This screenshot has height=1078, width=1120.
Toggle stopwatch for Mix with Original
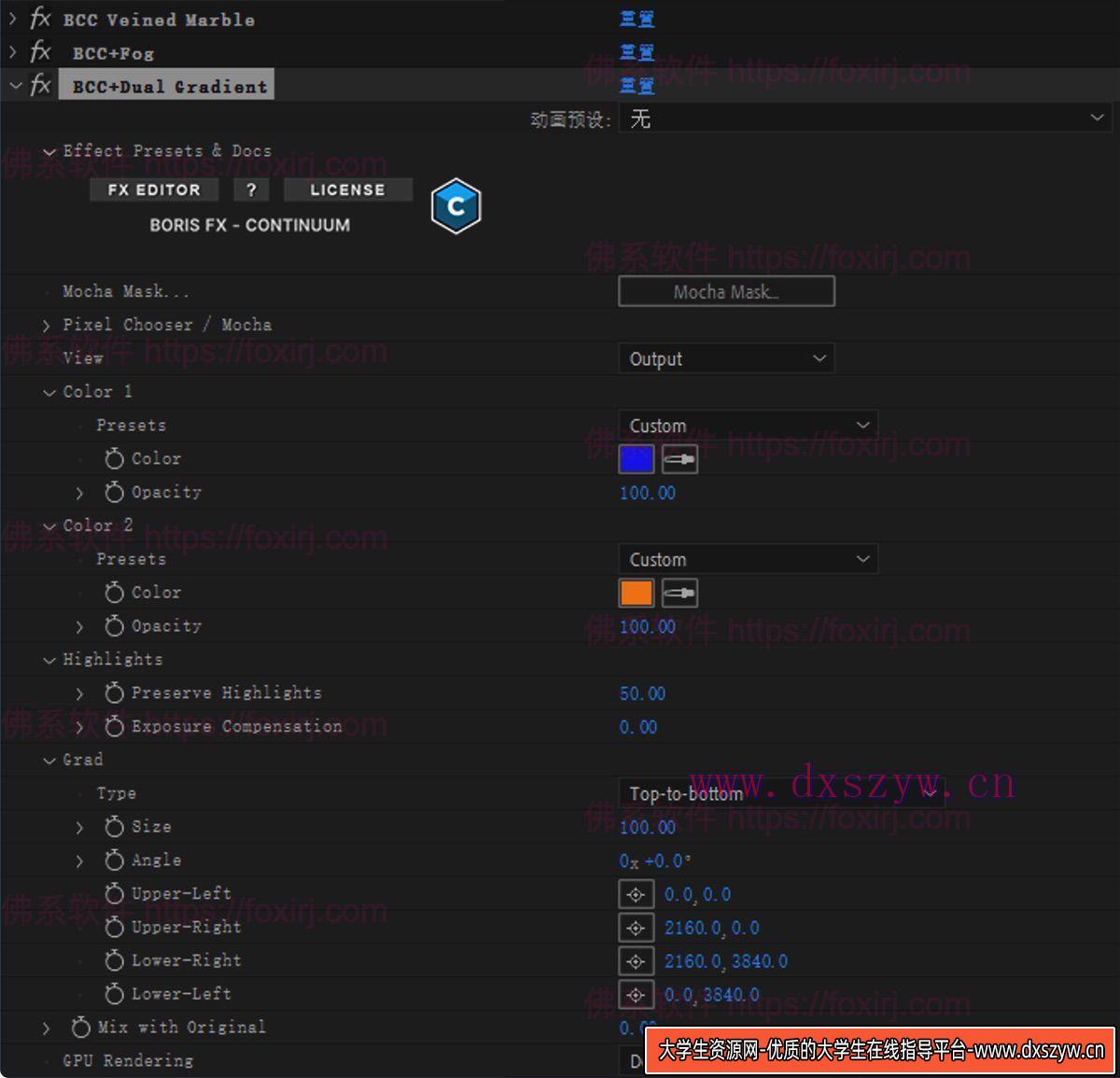coord(81,1028)
